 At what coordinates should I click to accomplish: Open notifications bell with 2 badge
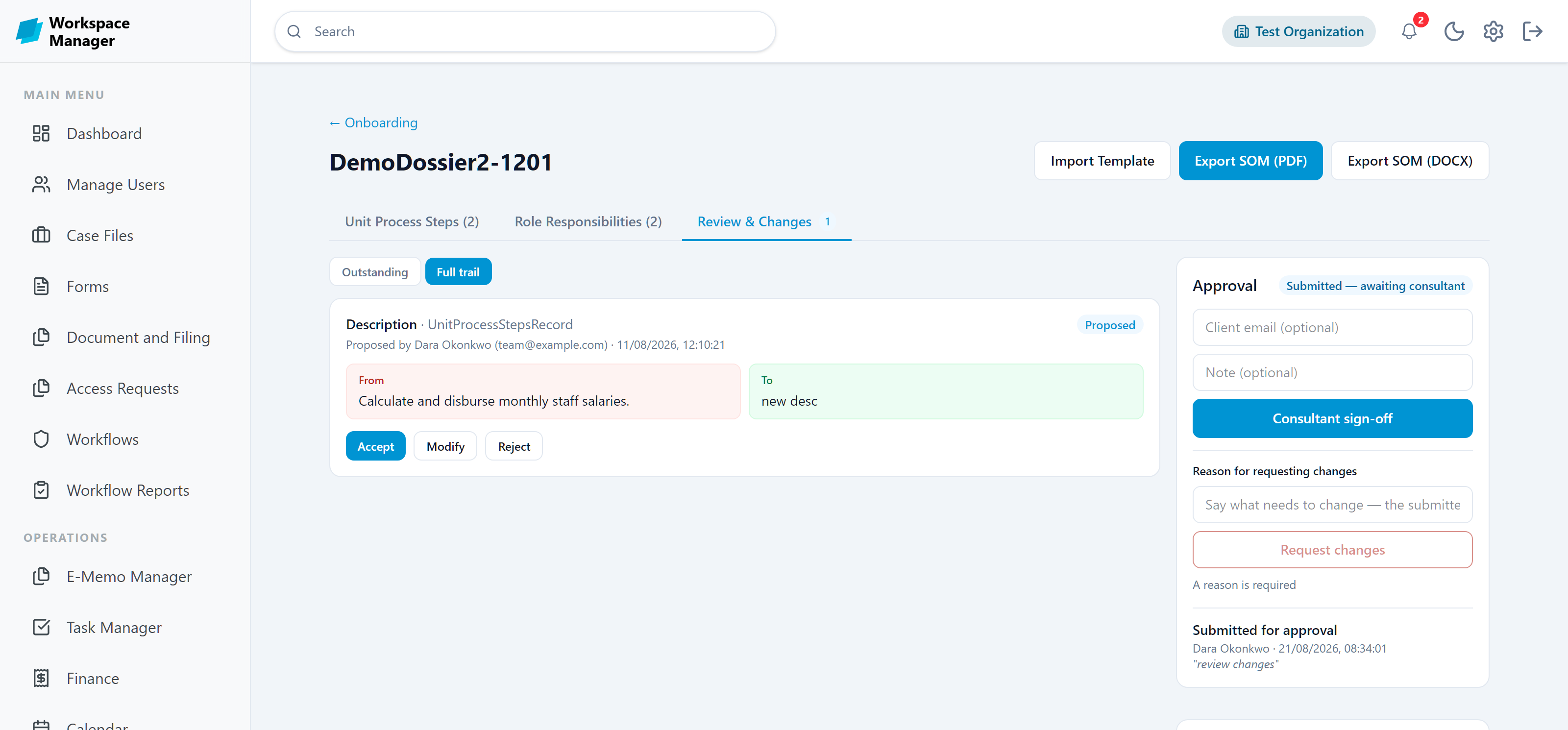pos(1409,31)
